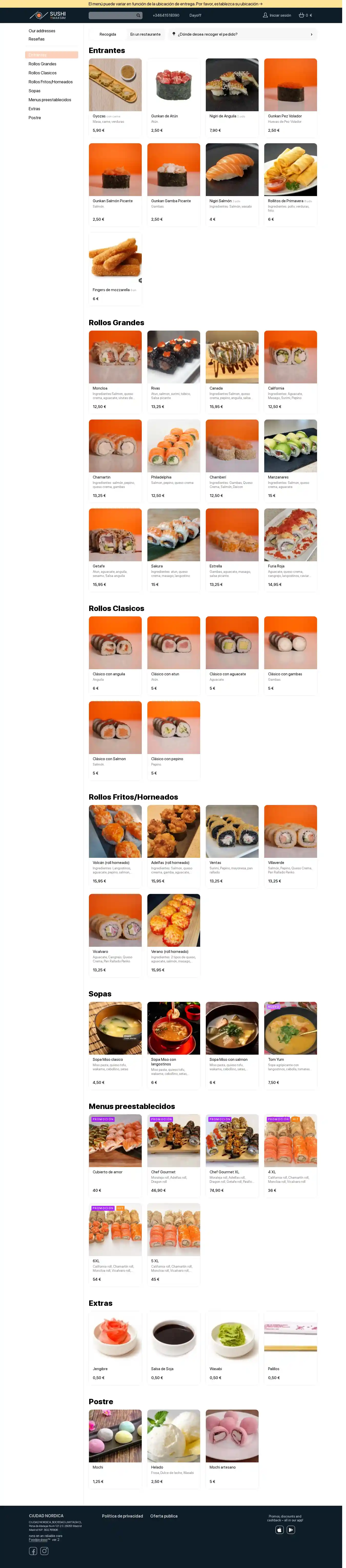Click the user icon beside Iniciar sesión
The image size is (346, 1568).
click(x=265, y=15)
